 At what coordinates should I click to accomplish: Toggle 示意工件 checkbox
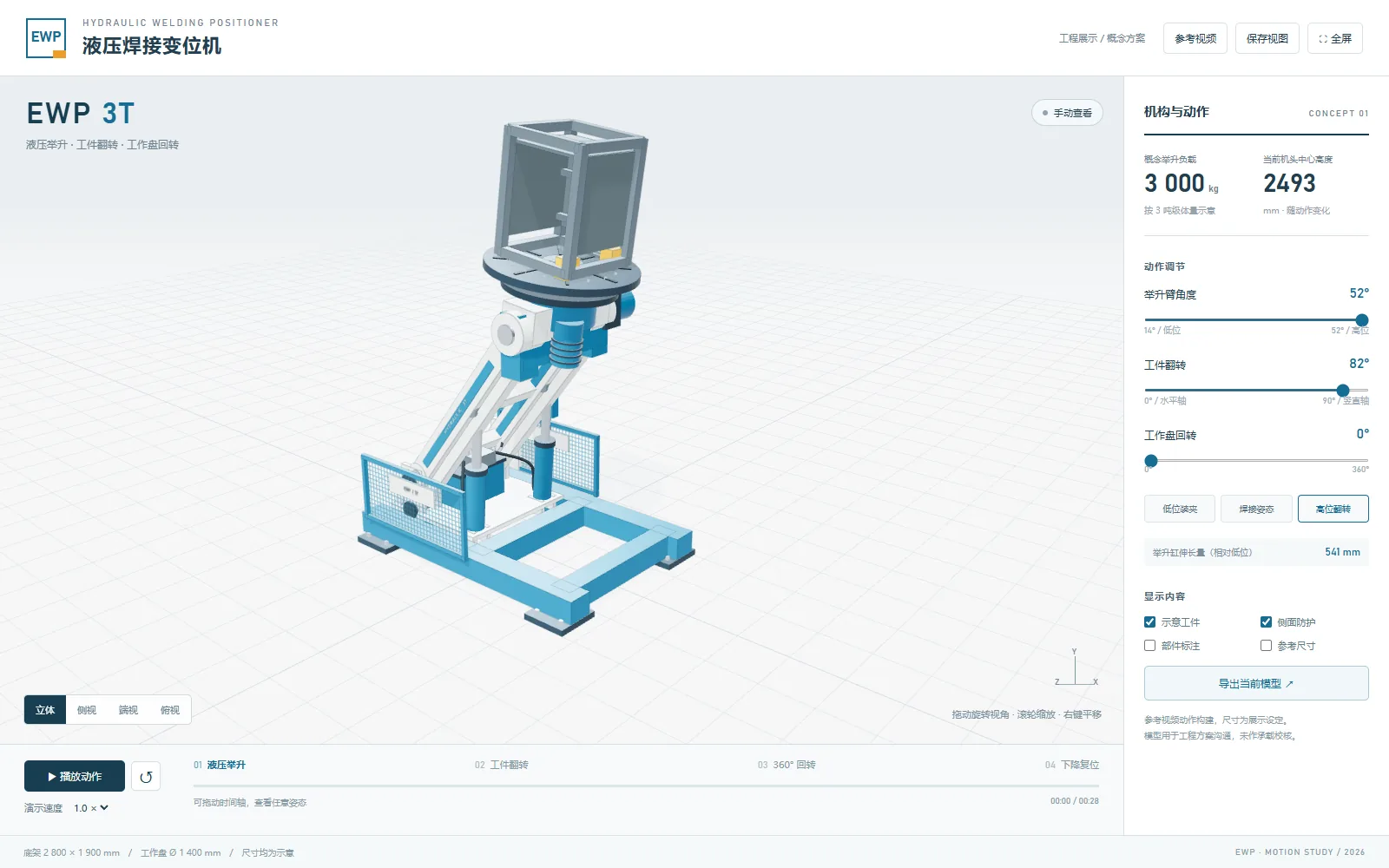coord(1149,622)
